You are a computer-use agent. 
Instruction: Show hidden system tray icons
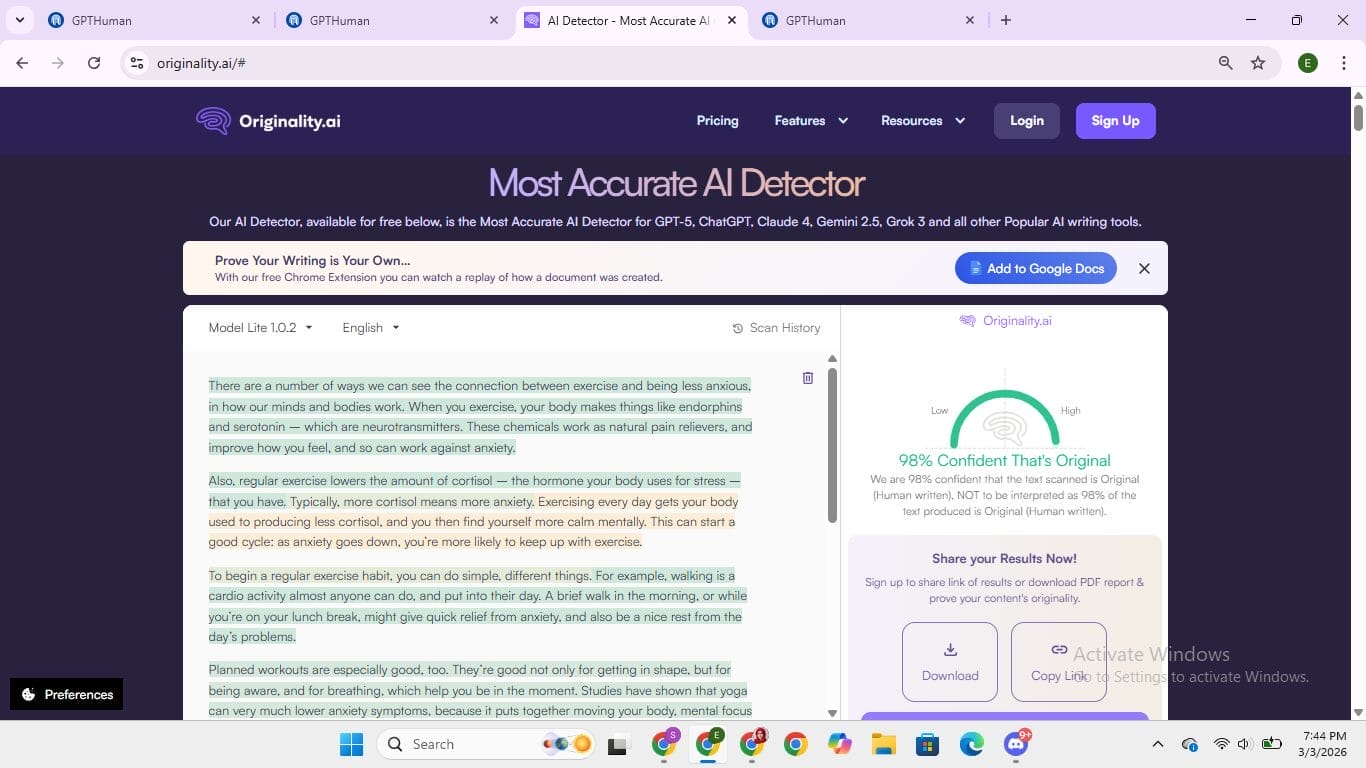coord(1158,744)
